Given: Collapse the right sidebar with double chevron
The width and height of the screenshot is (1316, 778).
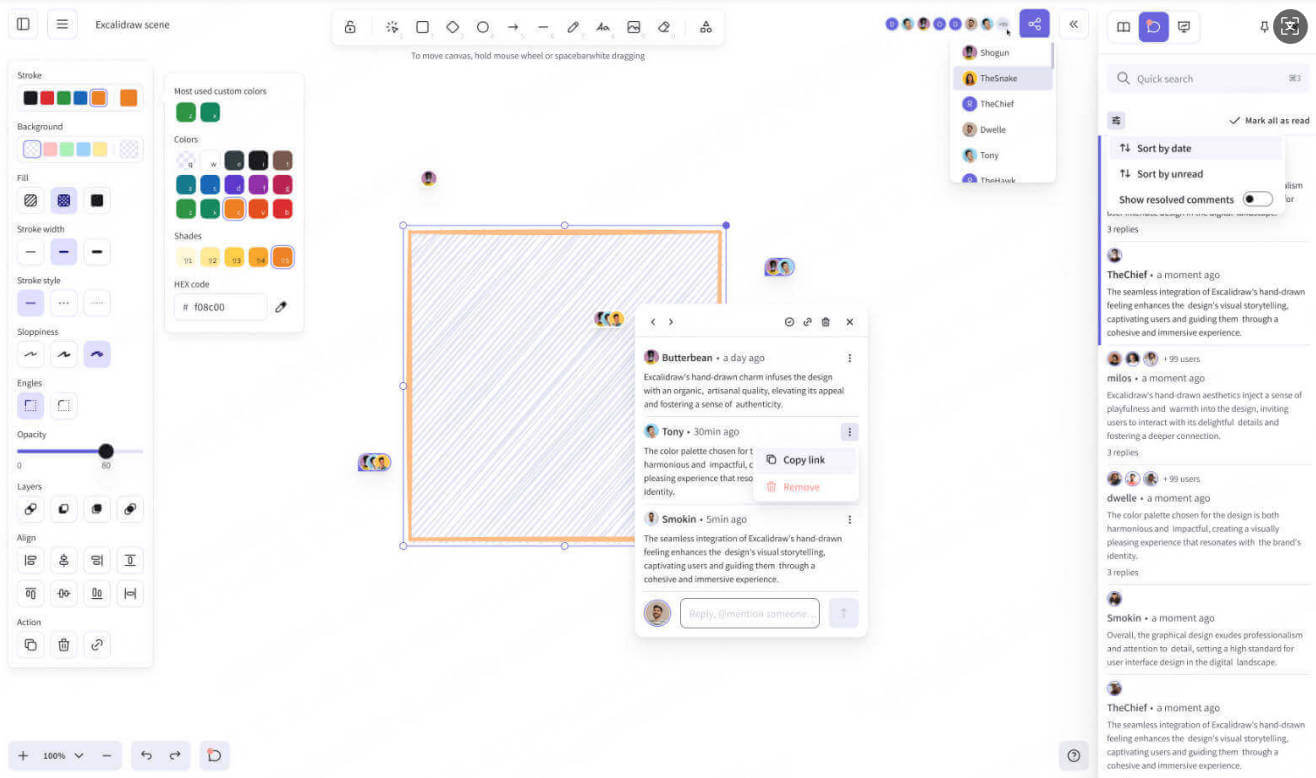Looking at the screenshot, I should (1073, 24).
